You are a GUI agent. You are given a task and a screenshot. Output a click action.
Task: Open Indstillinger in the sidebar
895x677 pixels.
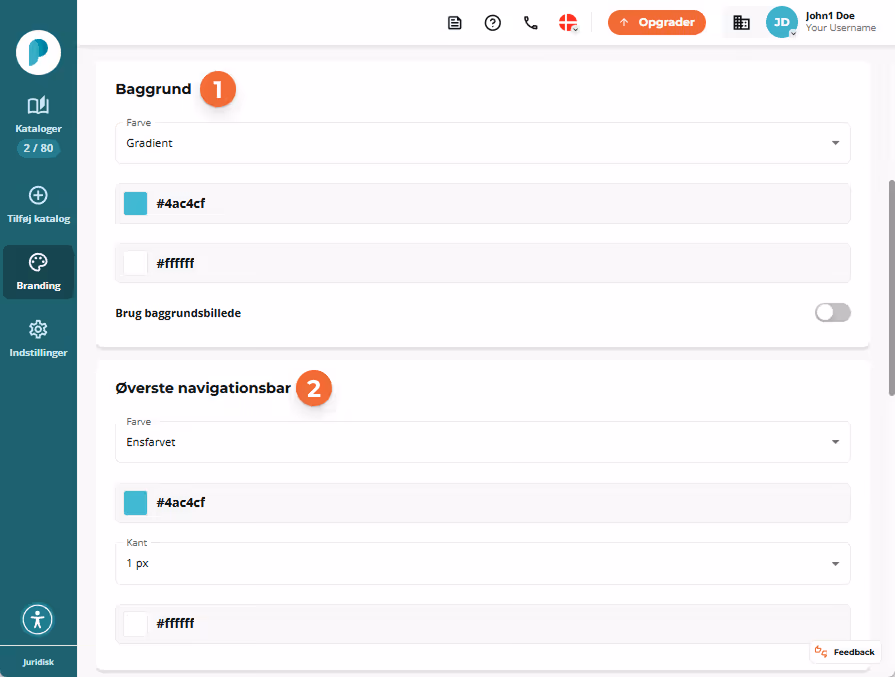tap(38, 338)
